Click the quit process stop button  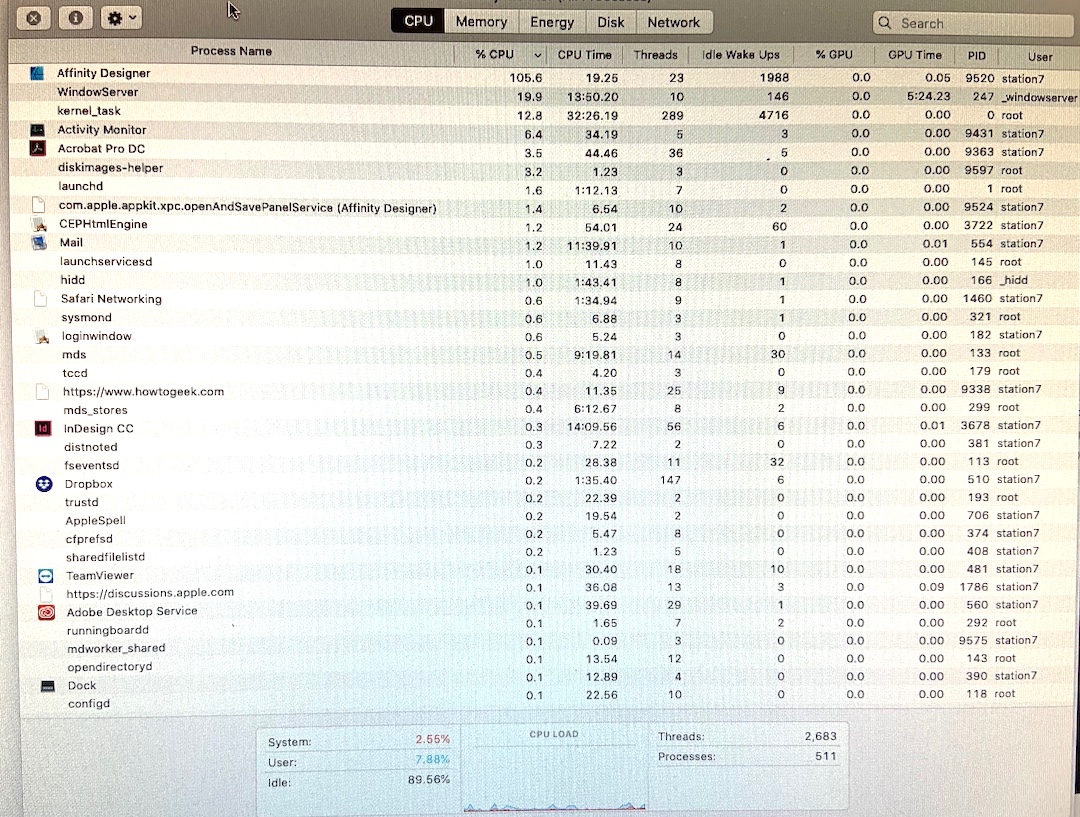pos(33,18)
